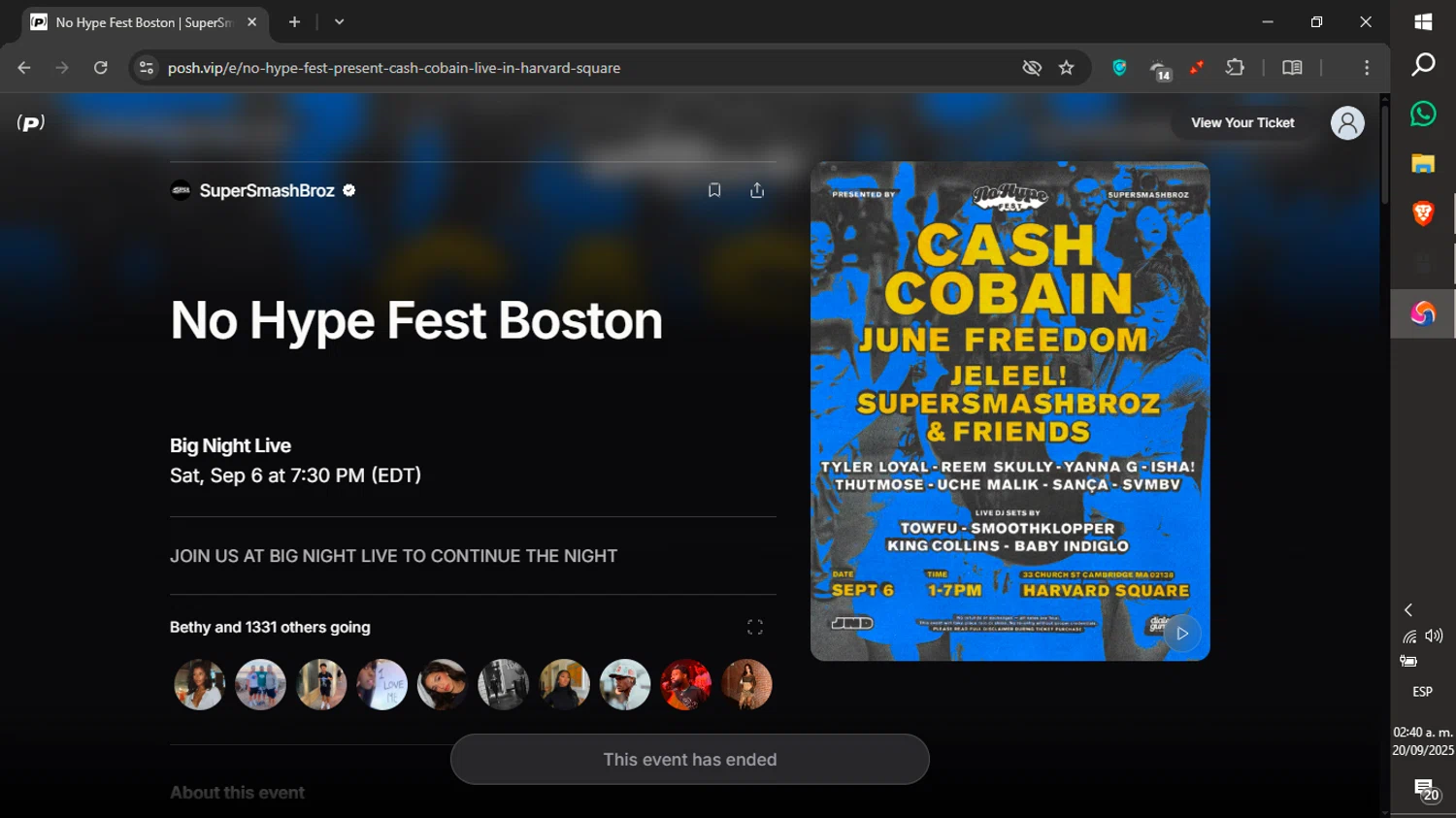Viewport: 1456px width, 818px height.
Task: Click the red pin extension icon
Action: 1197,68
